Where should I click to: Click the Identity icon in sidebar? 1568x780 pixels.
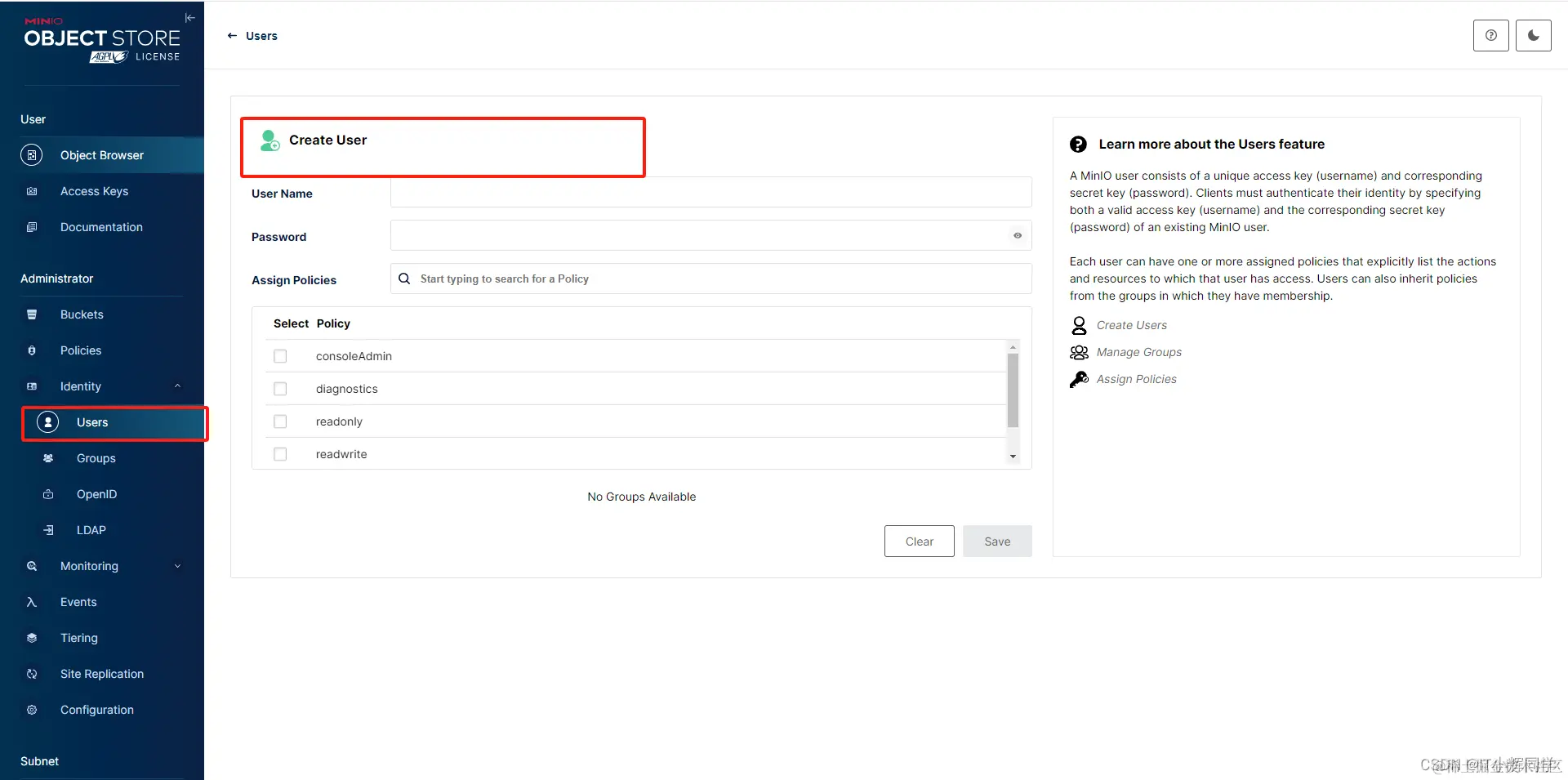coord(32,386)
